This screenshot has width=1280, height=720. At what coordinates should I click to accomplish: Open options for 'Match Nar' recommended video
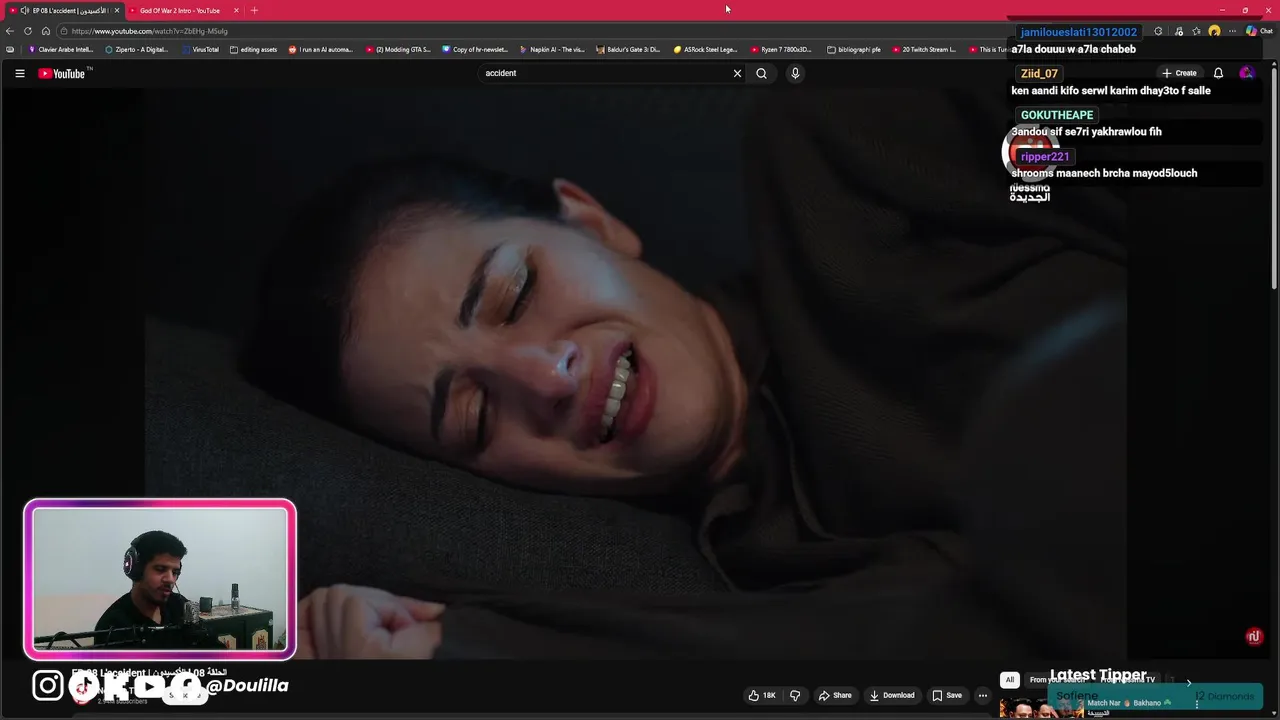click(x=1196, y=704)
